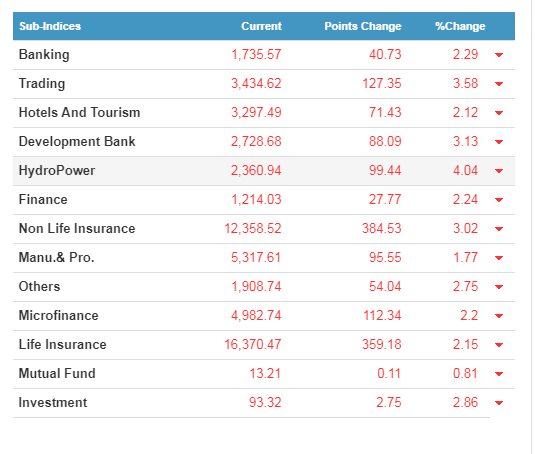Click the red down arrow in Banking row

(499, 55)
